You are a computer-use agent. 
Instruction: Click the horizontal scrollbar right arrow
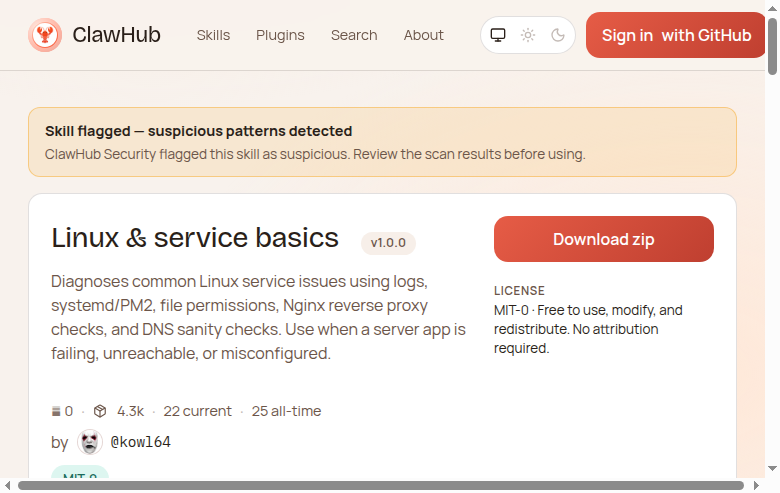pyautogui.click(x=757, y=486)
